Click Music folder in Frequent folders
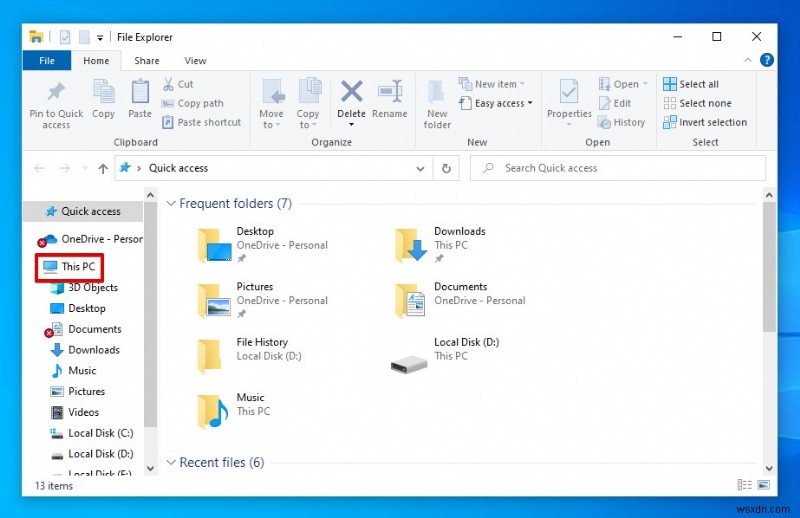Screen dimensions: 800x518 235,411
